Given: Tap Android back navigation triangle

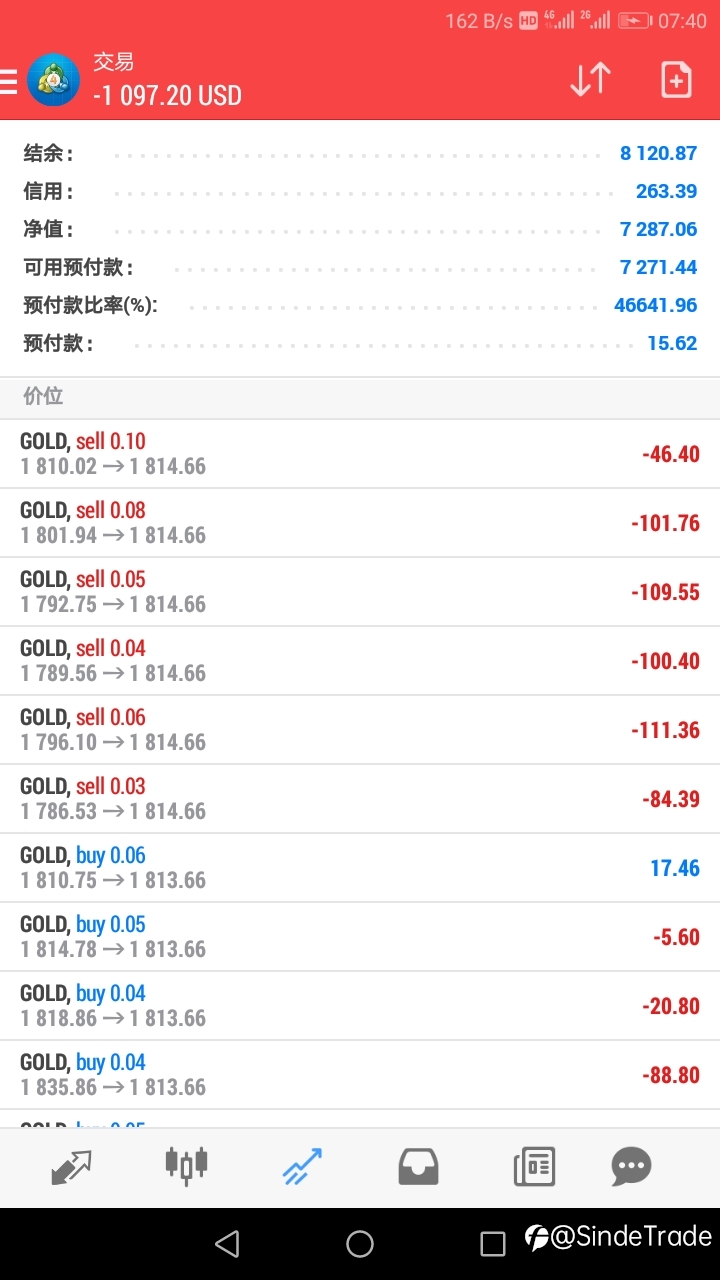Looking at the screenshot, I should coord(227,1243).
